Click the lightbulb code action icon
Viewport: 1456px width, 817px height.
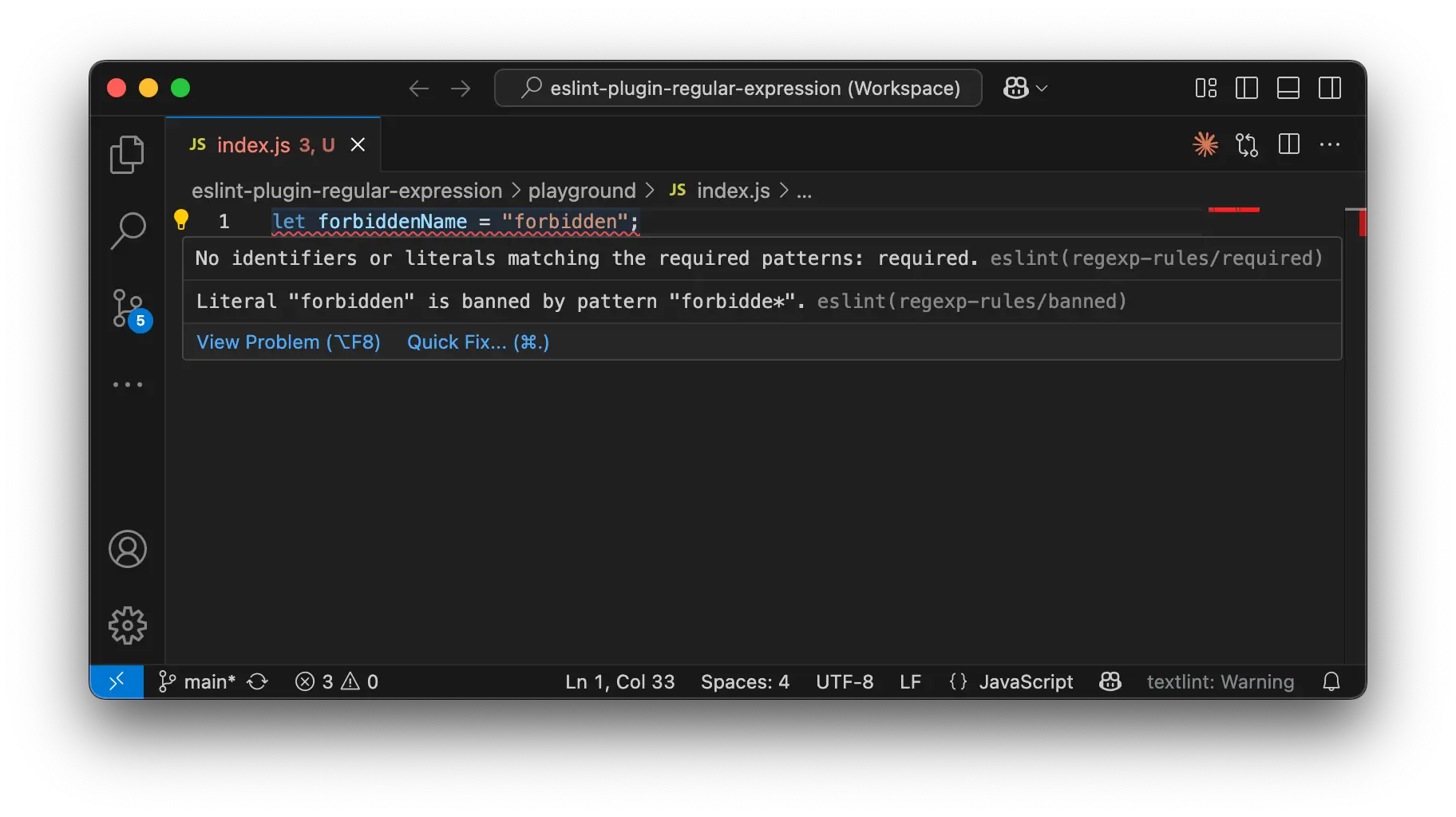181,219
